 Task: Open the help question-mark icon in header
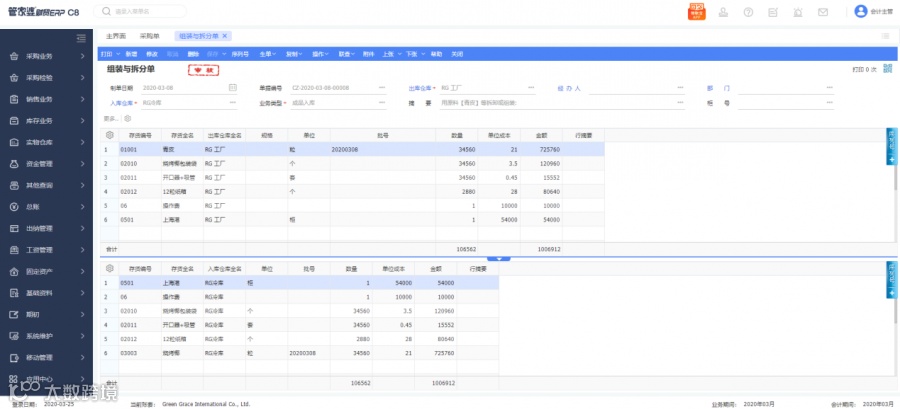click(748, 12)
